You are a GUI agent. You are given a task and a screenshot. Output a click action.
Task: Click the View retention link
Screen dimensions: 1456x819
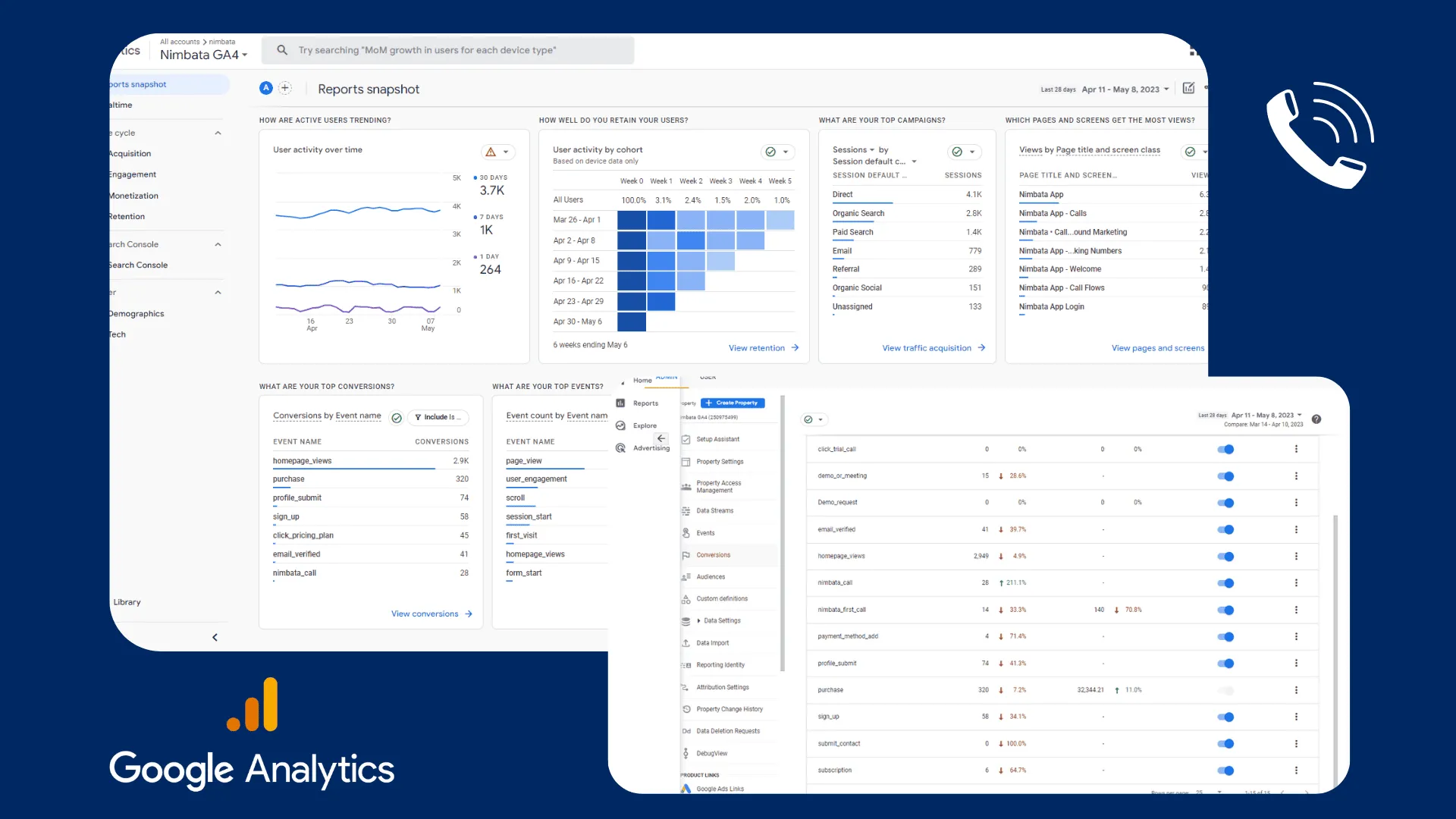pyautogui.click(x=756, y=348)
